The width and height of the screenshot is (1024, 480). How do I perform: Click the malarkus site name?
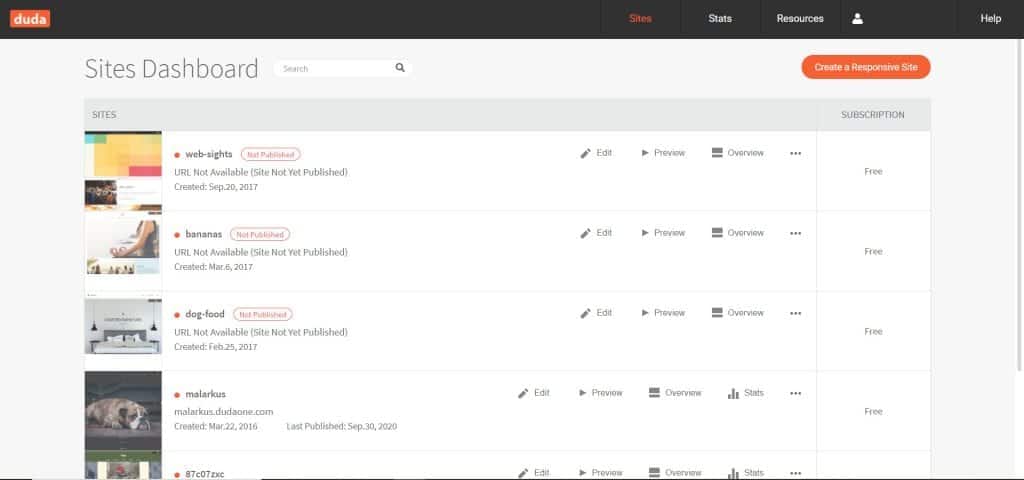pos(205,394)
